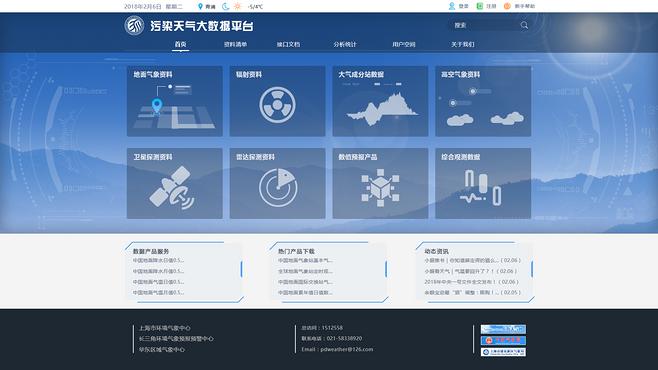Open fourth item under 热门产品下载
Viewport: 658px width, 370px height.
point(305,292)
